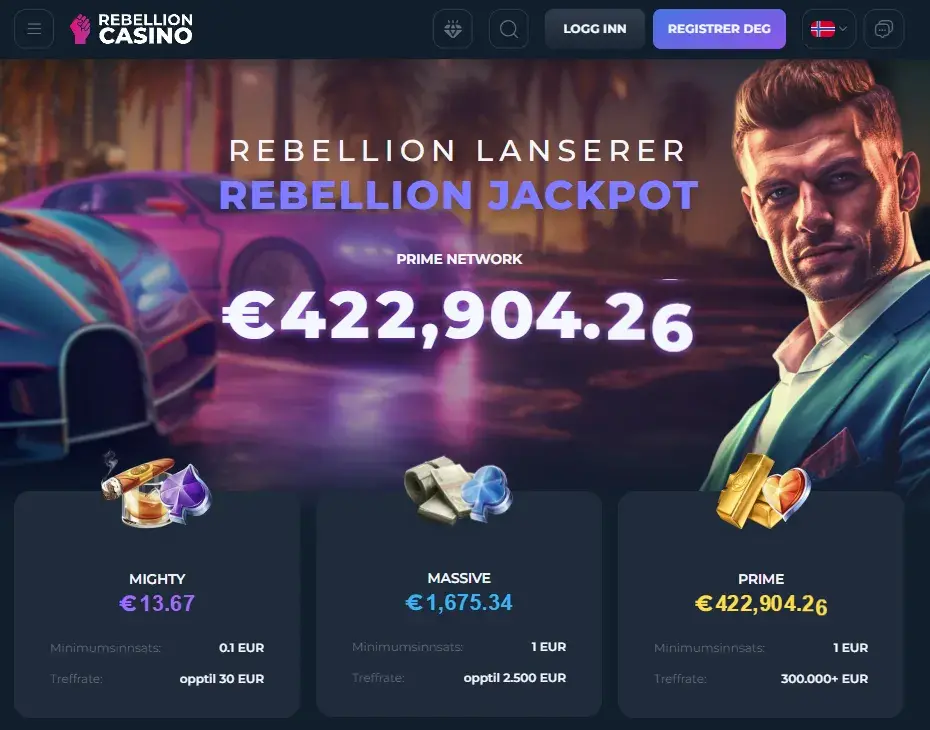Viewport: 930px width, 730px height.
Task: Open the diamond rewards icon
Action: pos(453,28)
